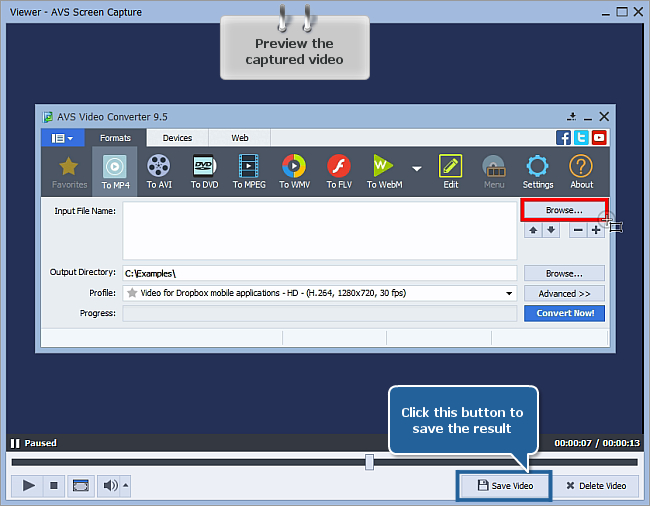The image size is (650, 506).
Task: Browse for the Output Directory
Action: 564,274
